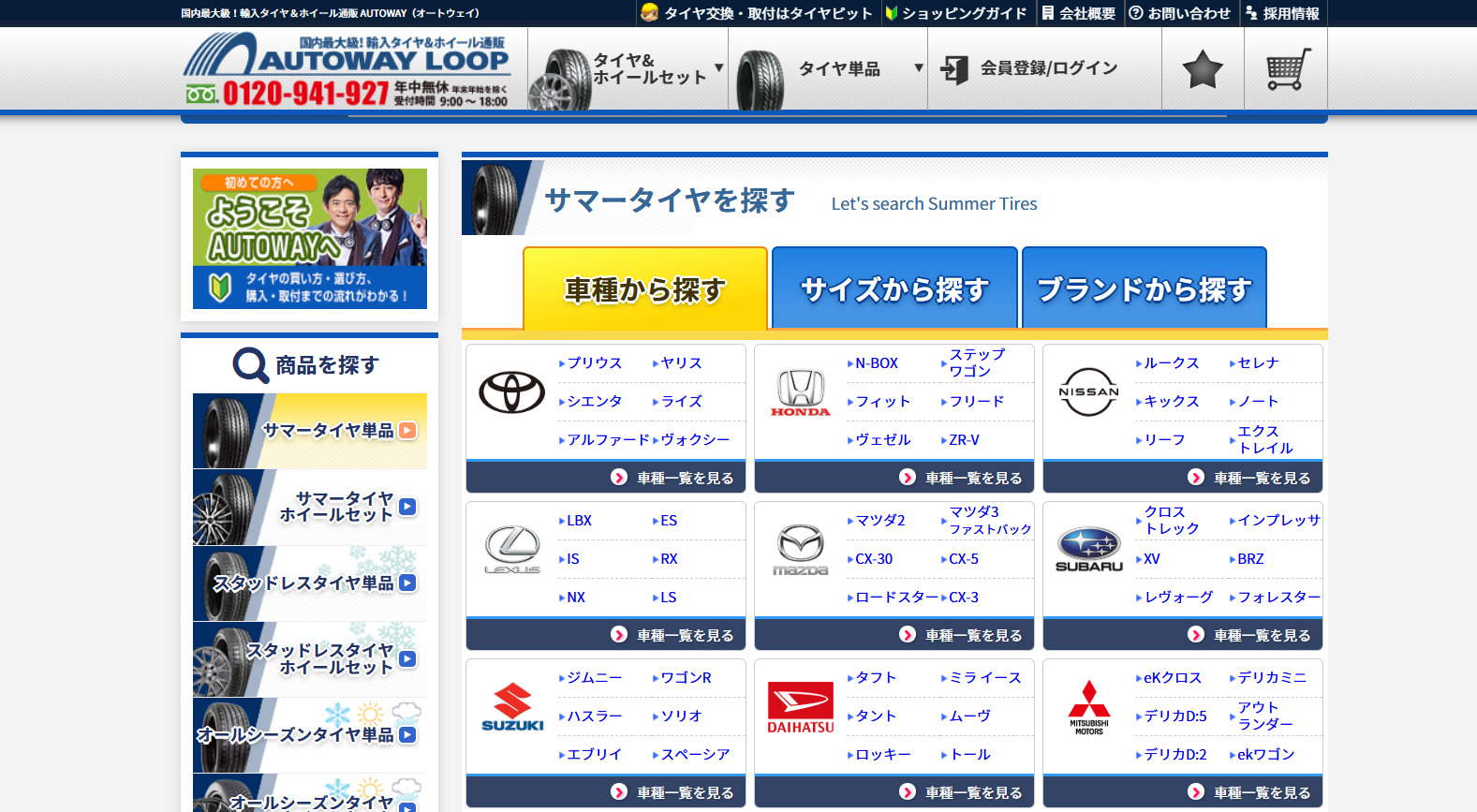Select the デリカD:5 model link
The image size is (1477, 812).
(1174, 716)
